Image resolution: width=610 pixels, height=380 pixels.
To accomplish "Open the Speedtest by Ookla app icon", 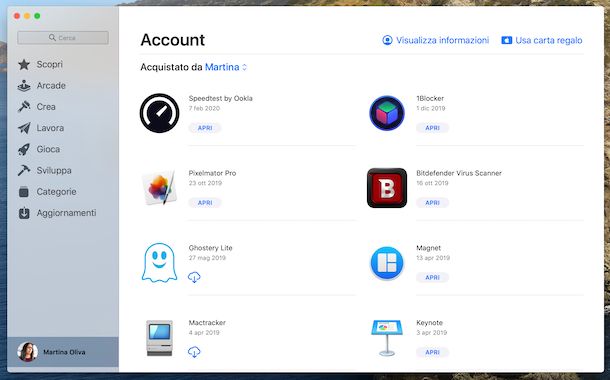I will pyautogui.click(x=160, y=113).
